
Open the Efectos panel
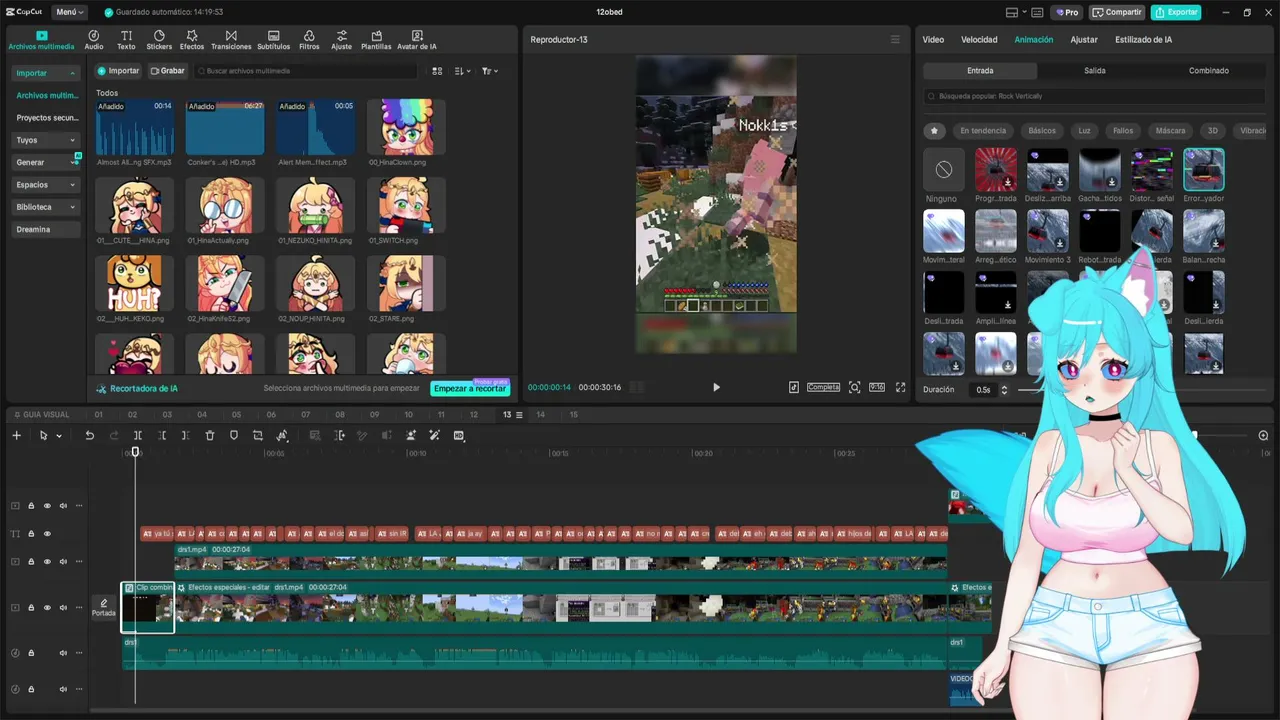point(192,40)
